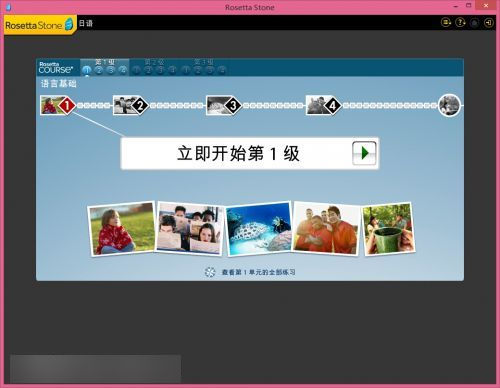This screenshot has width=500, height=388.
Task: Click the dimmed circular icon in top bar
Action: click(474, 23)
